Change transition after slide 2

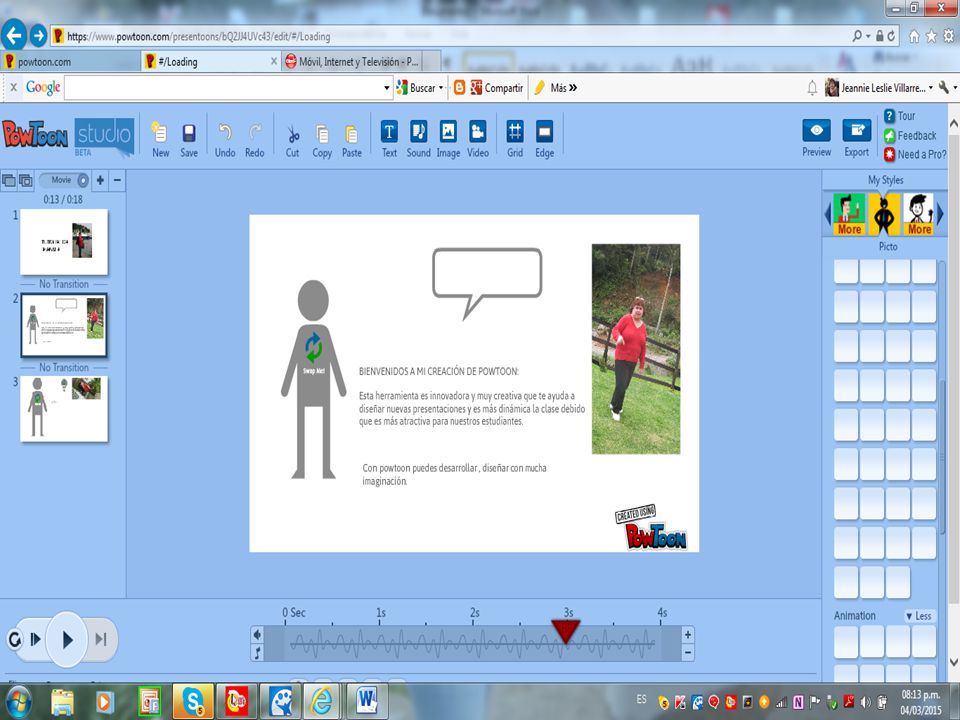pos(64,367)
